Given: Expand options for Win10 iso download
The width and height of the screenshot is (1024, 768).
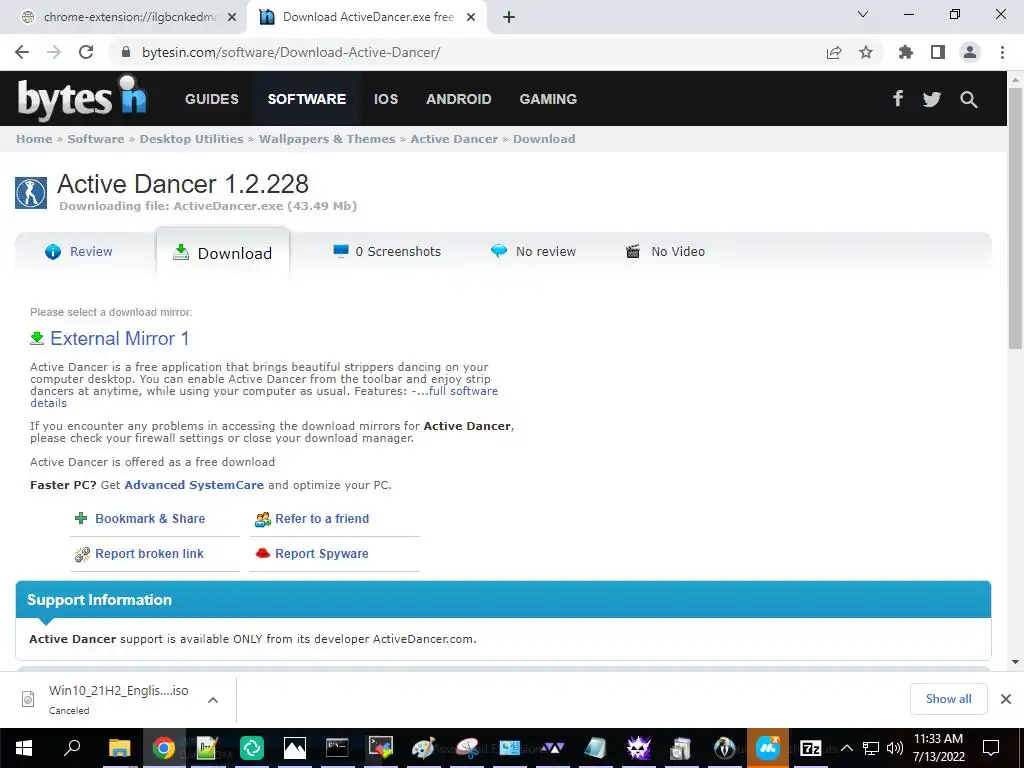Looking at the screenshot, I should tap(213, 700).
